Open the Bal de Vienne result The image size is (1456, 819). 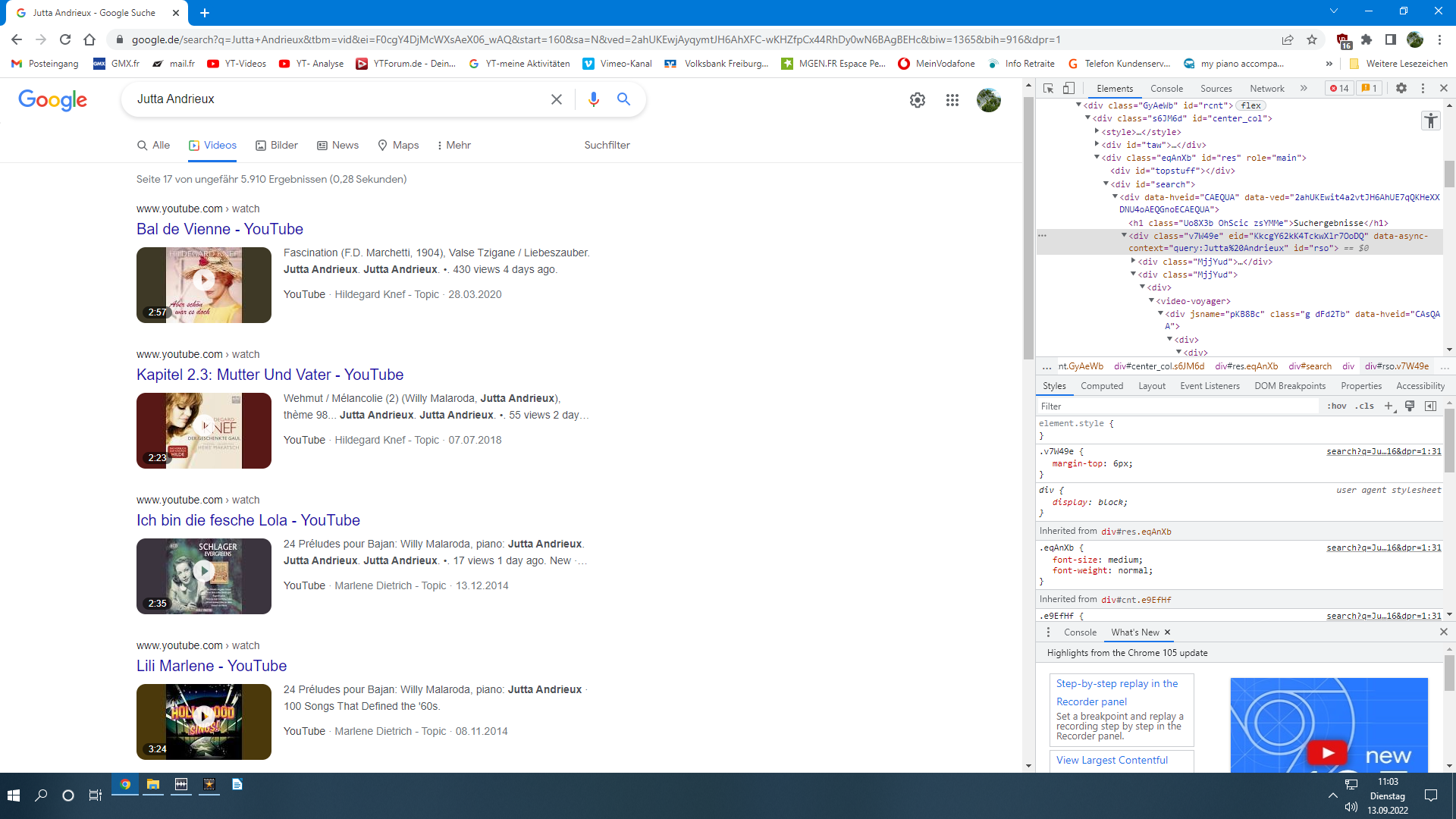pyautogui.click(x=220, y=229)
